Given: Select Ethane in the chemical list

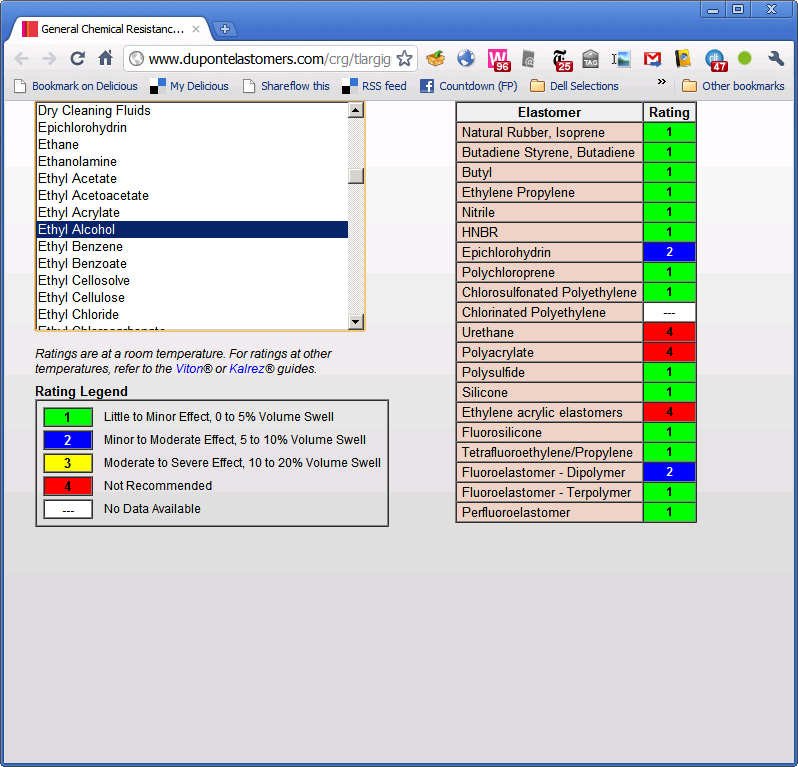Looking at the screenshot, I should [x=192, y=145].
